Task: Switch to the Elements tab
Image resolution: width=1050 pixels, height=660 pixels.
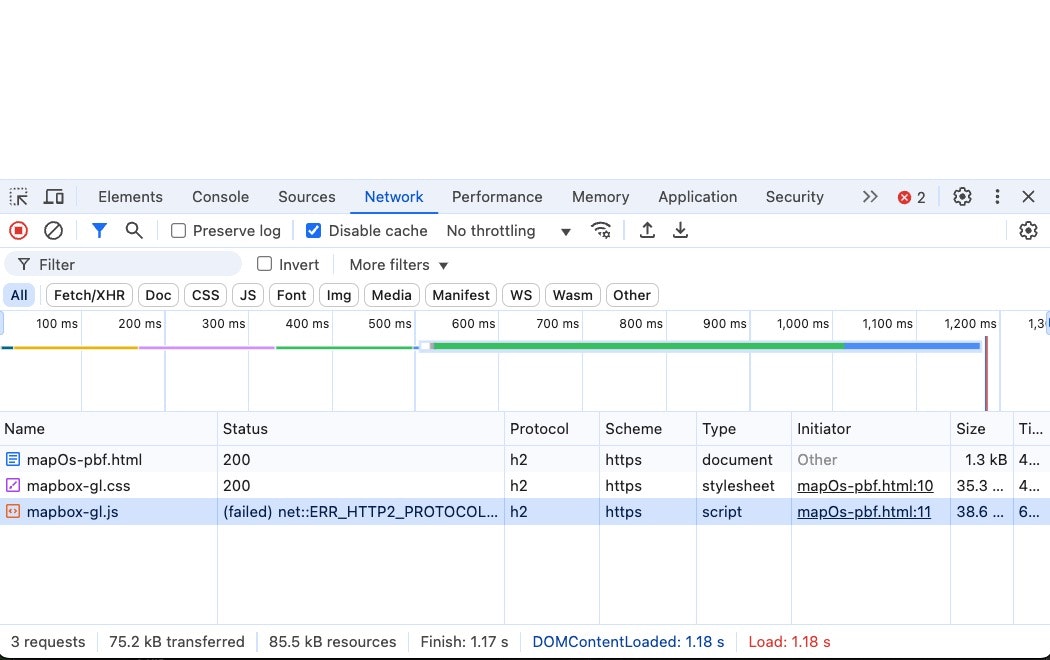Action: [131, 197]
